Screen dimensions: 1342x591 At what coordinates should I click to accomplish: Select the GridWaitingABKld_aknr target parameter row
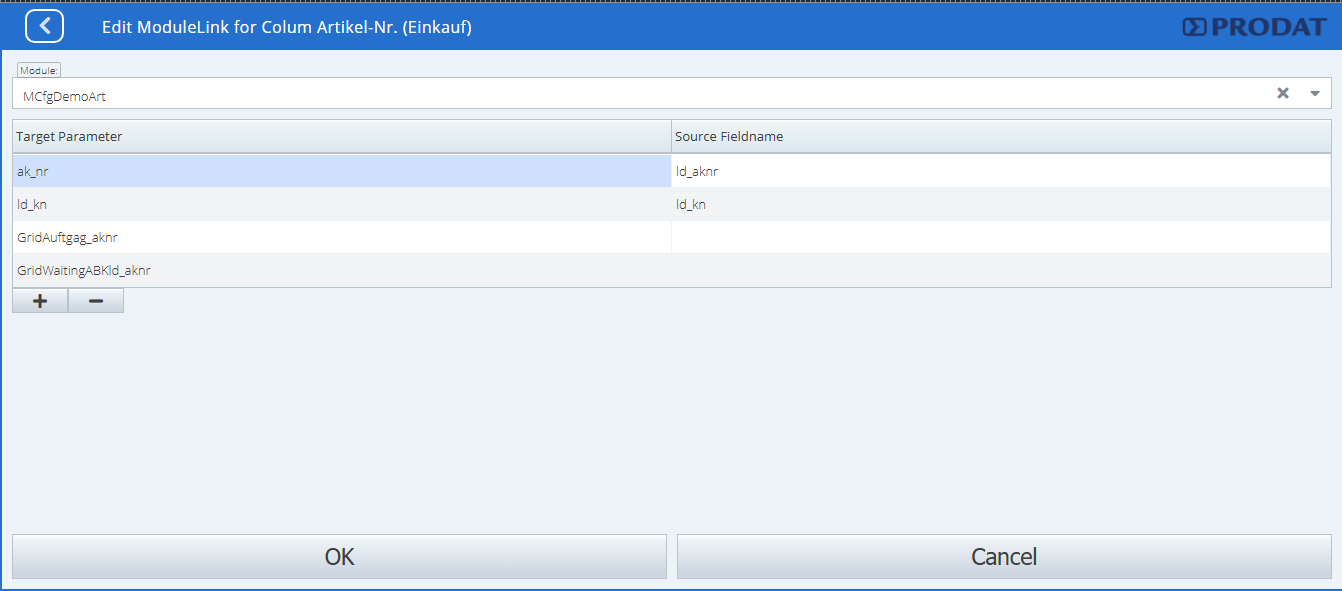point(341,270)
